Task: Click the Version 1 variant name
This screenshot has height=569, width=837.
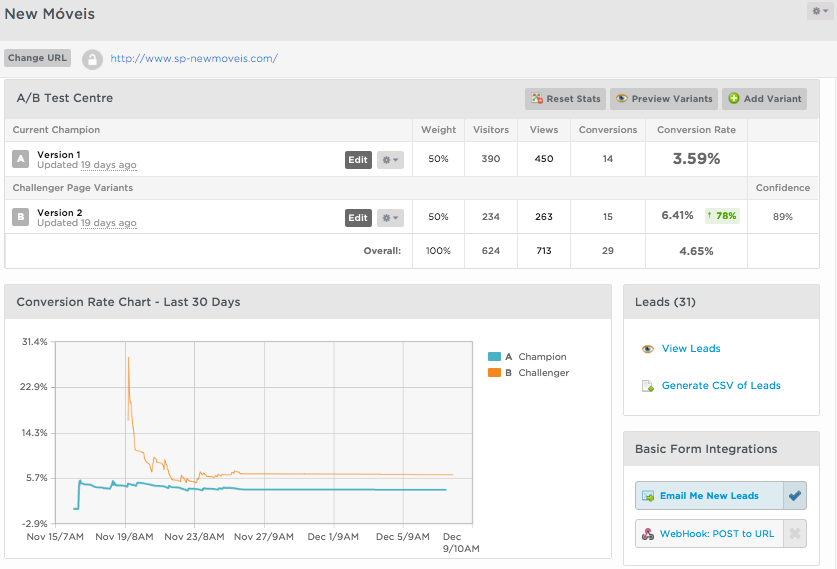Action: [x=59, y=154]
